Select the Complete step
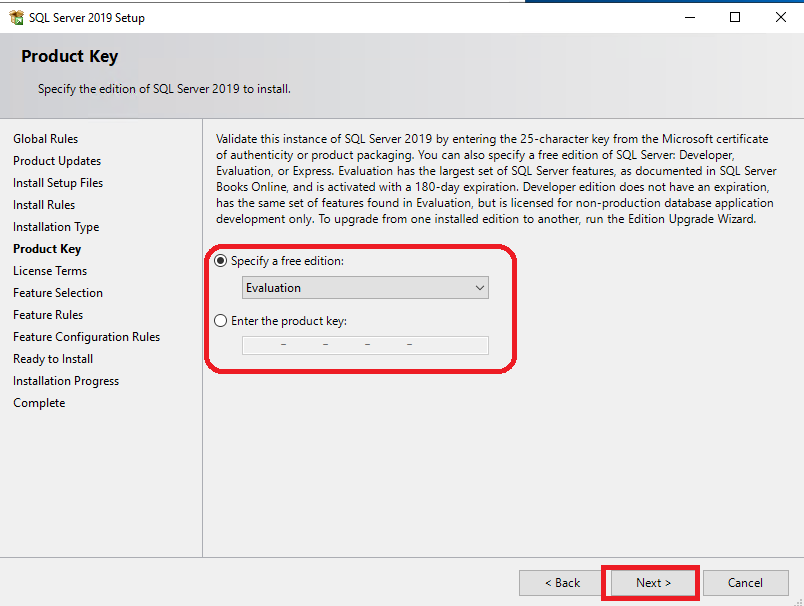The height and width of the screenshot is (606, 804). [39, 403]
